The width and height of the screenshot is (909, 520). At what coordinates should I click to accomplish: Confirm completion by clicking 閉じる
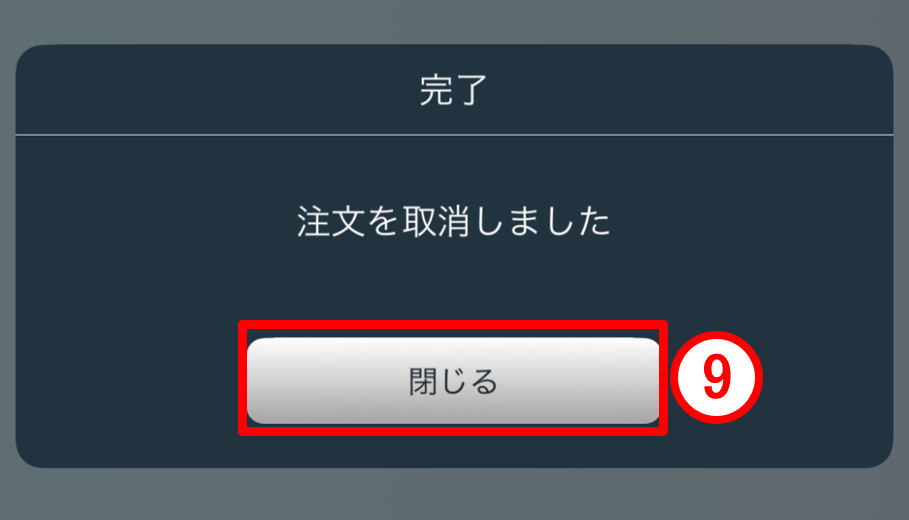(453, 380)
